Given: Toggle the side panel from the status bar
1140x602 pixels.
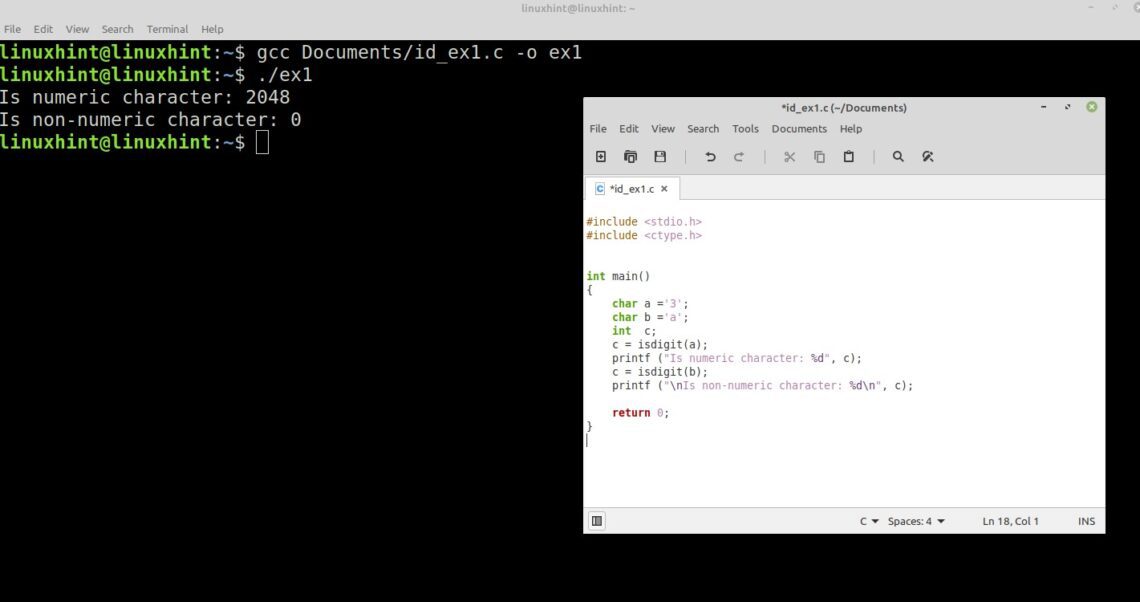Looking at the screenshot, I should tap(597, 520).
